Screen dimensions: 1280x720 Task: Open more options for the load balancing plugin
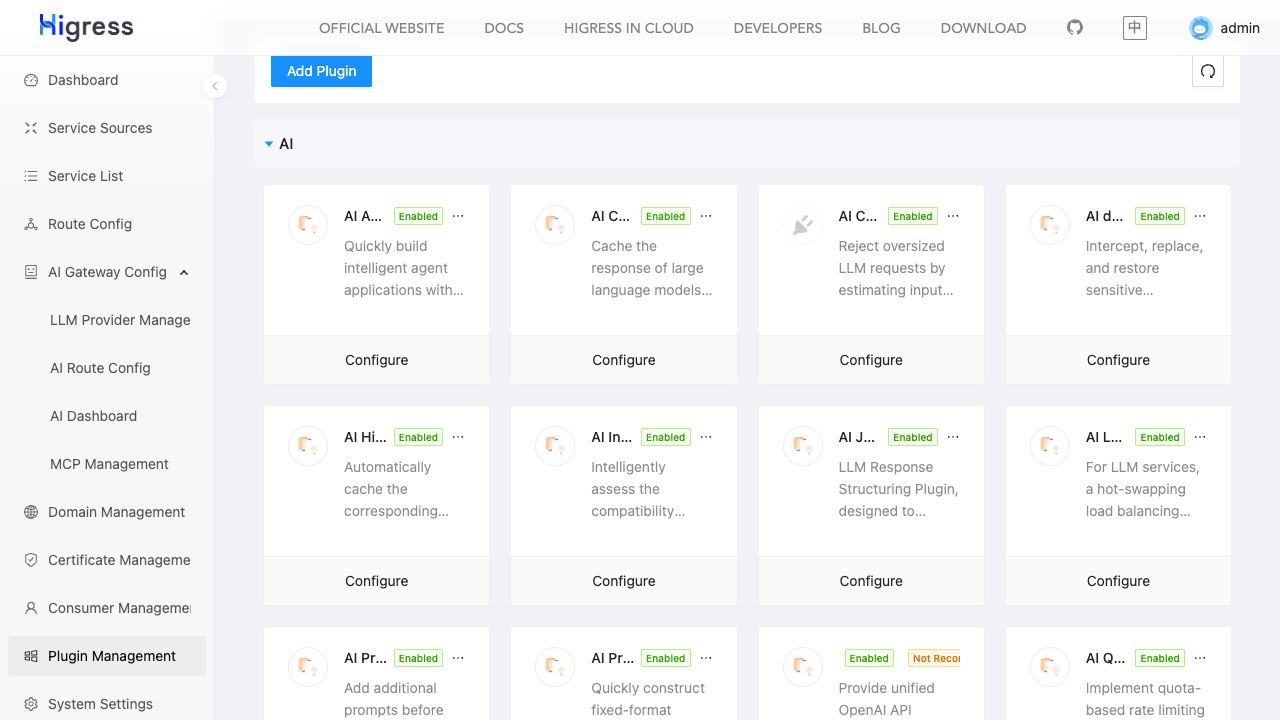coord(1200,437)
